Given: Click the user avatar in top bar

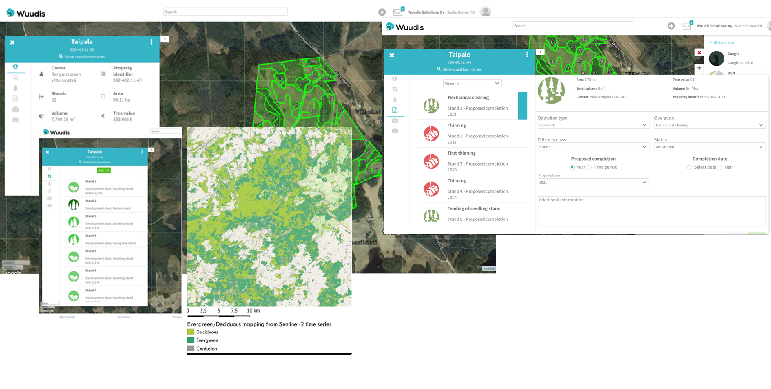Looking at the screenshot, I should click(485, 11).
